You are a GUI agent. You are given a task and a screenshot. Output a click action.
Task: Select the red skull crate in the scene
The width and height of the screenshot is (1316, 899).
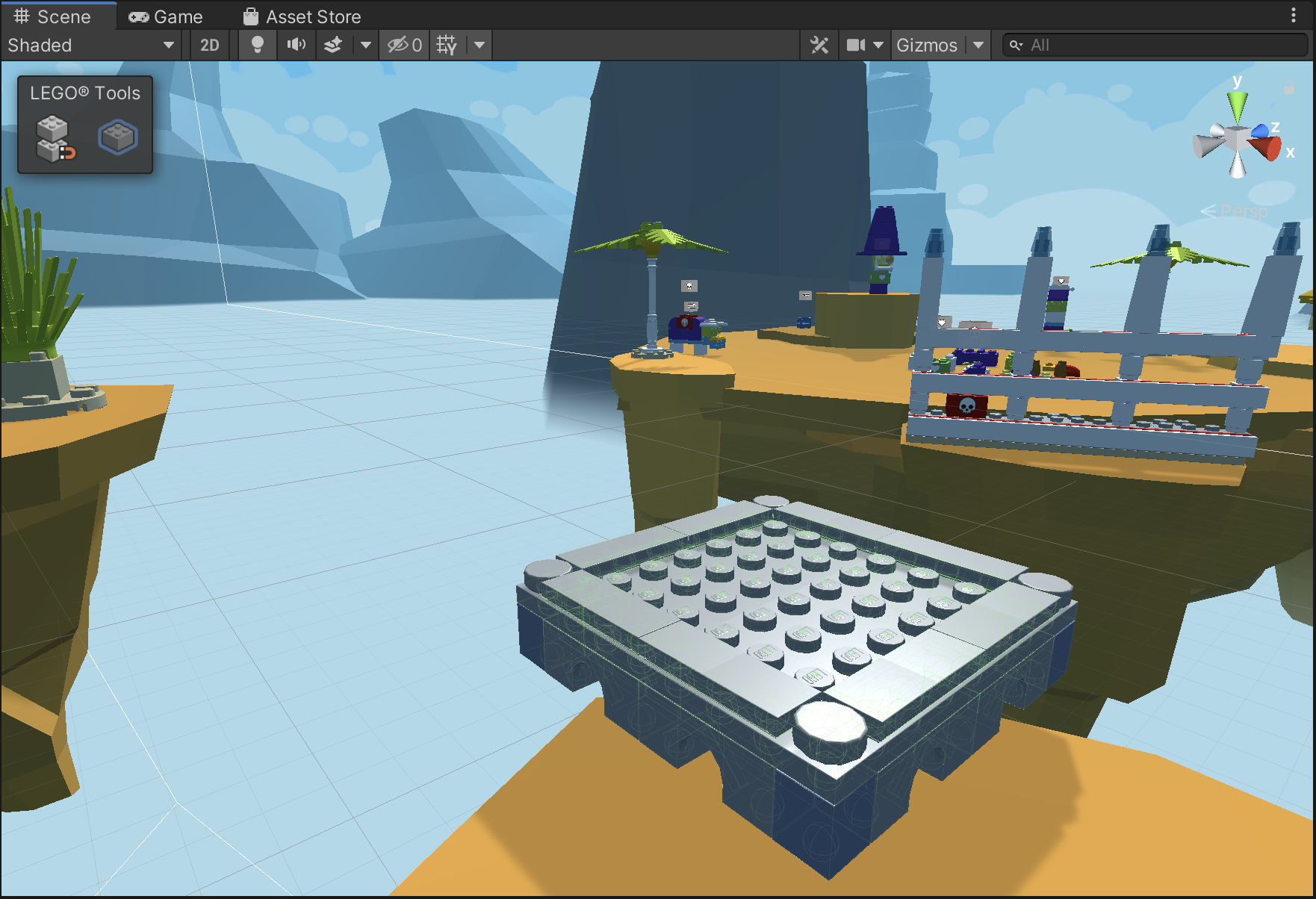click(967, 405)
